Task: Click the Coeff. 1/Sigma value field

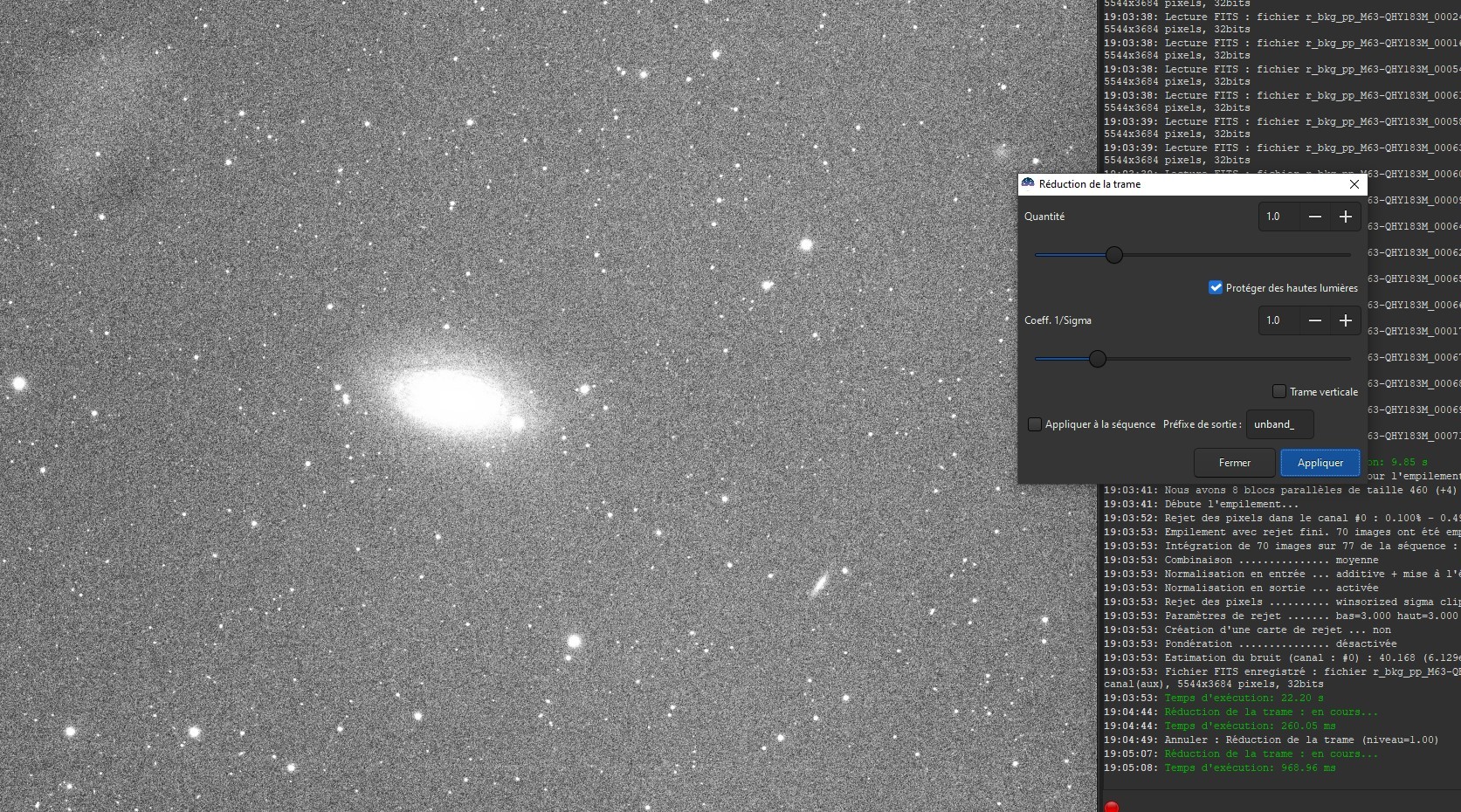Action: click(x=1279, y=320)
